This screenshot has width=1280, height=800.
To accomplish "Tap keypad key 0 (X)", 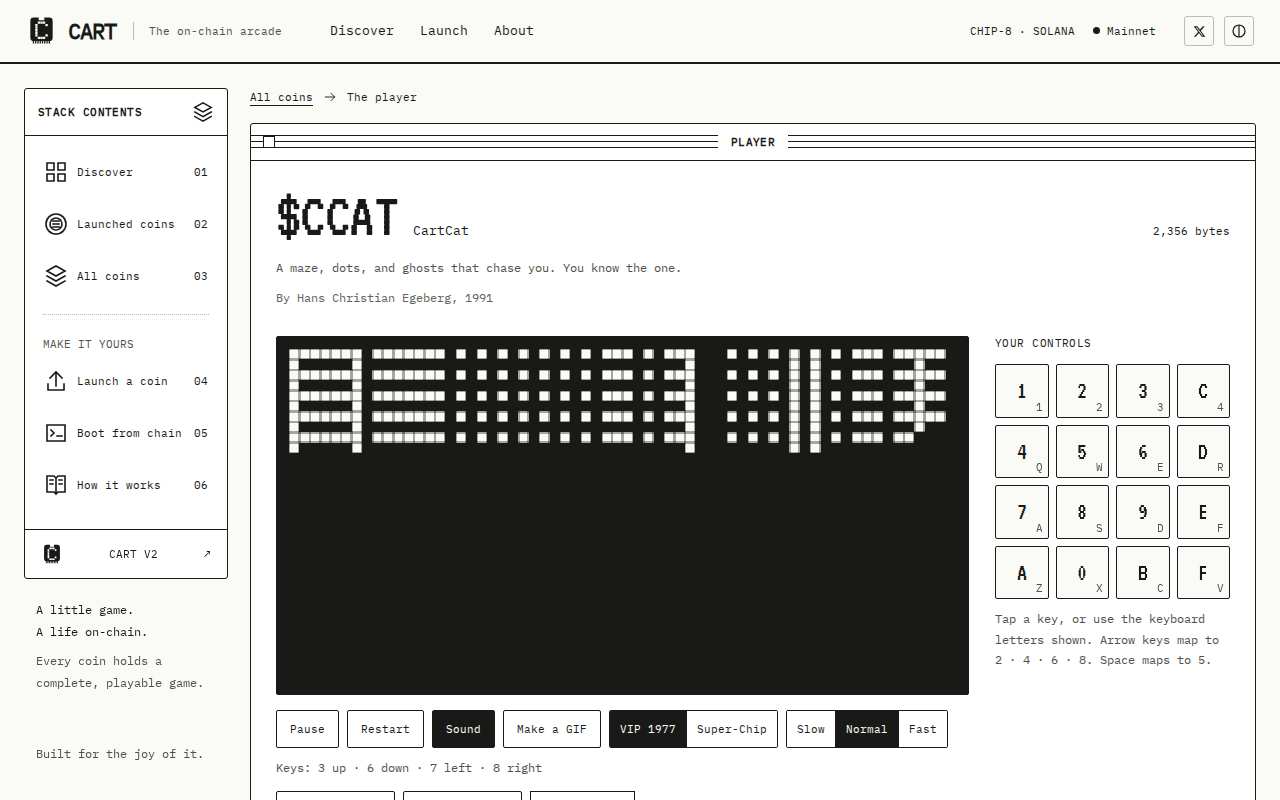I will click(1082, 573).
